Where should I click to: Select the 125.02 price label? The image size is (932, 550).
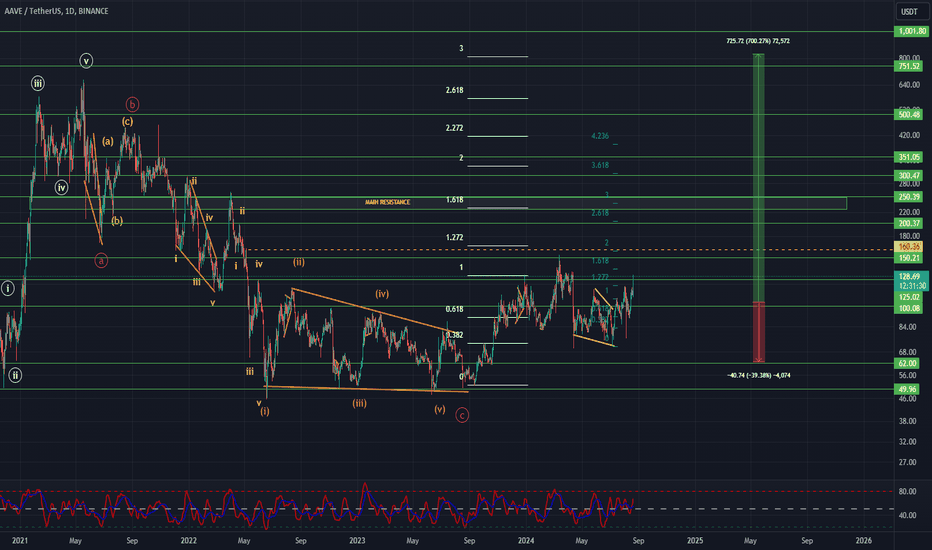pyautogui.click(x=909, y=297)
